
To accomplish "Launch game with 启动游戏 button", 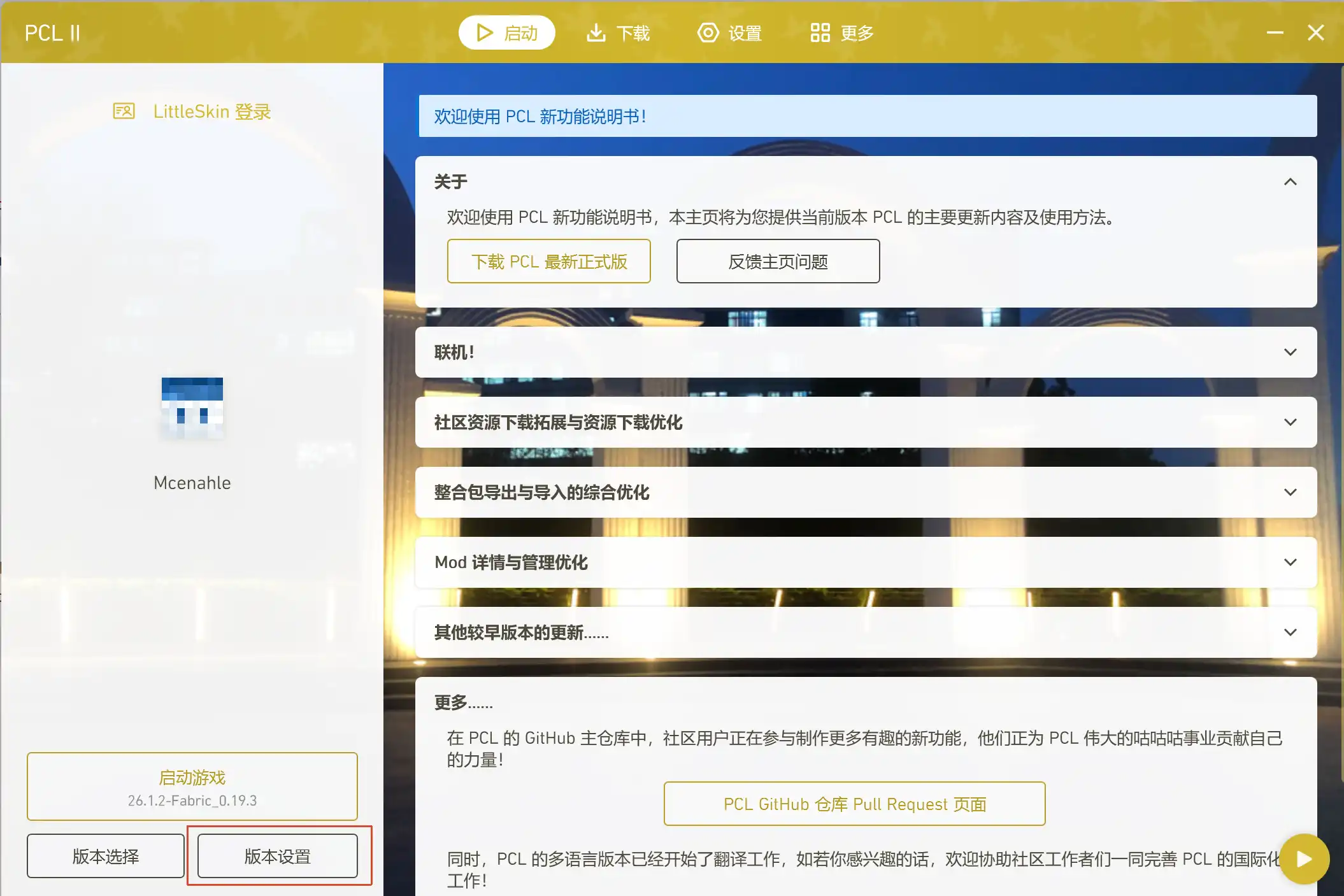I will 192,786.
